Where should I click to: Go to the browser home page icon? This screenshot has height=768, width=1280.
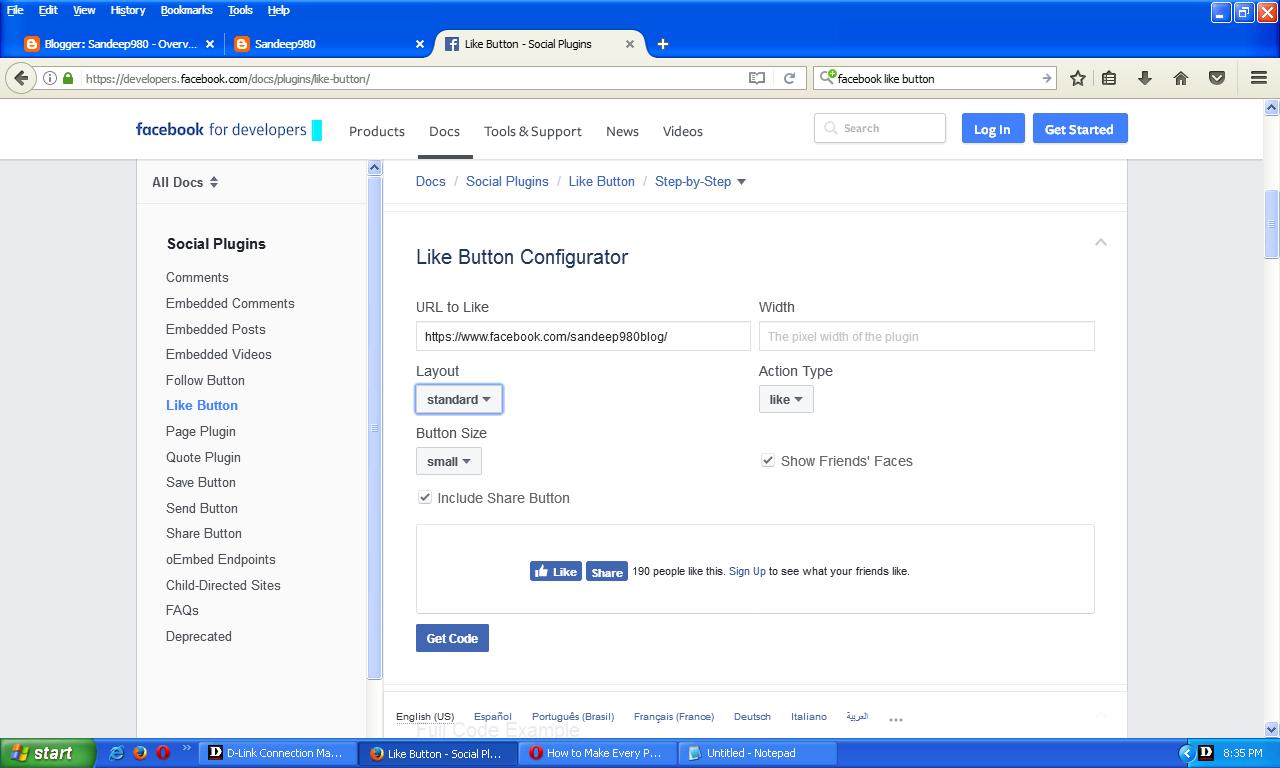point(1181,78)
